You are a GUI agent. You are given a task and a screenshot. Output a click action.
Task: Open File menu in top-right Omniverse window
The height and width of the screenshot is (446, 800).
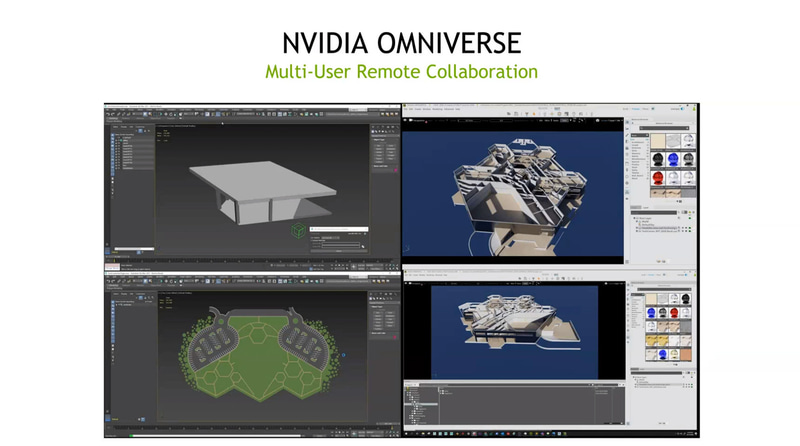point(406,109)
